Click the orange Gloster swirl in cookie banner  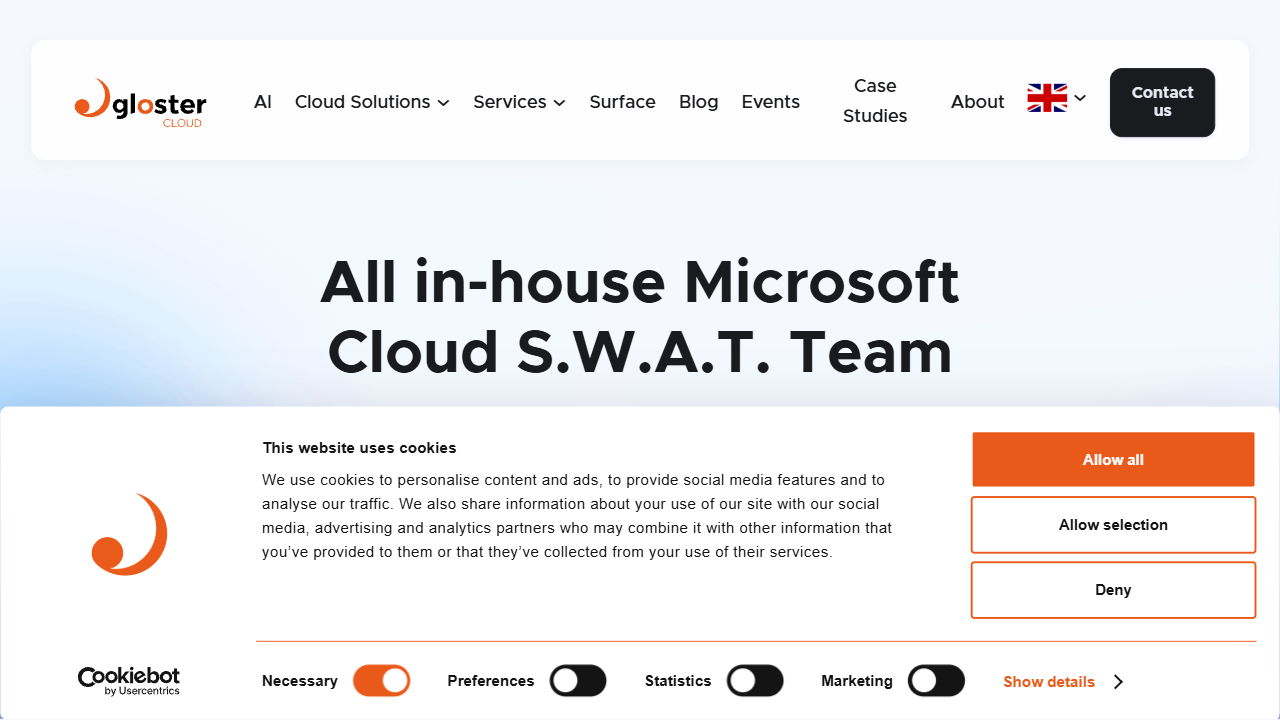[129, 534]
